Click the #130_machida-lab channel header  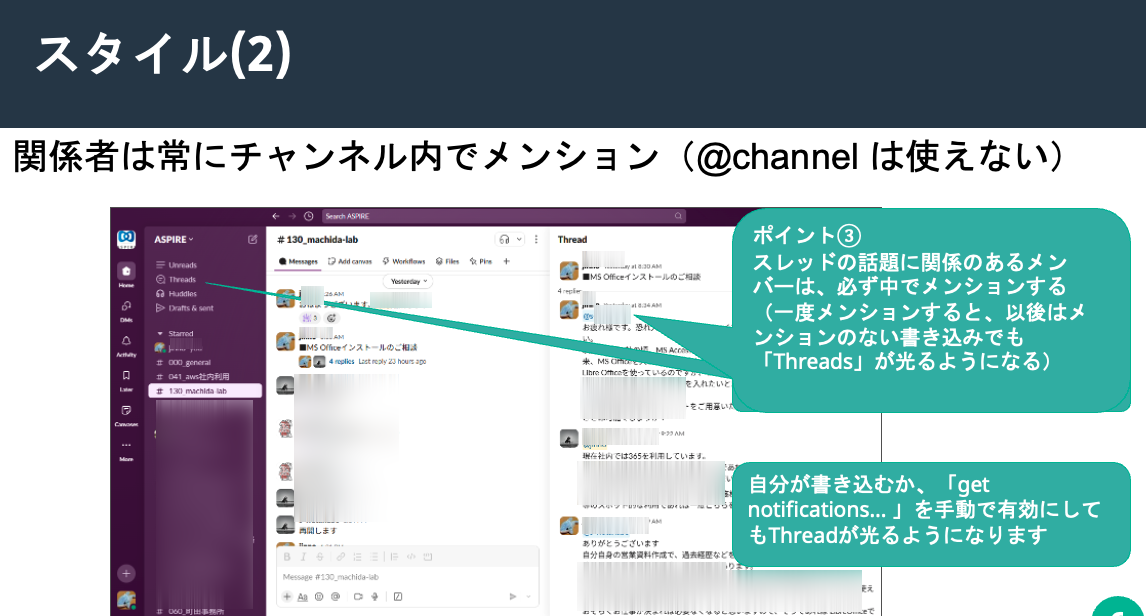(x=317, y=240)
